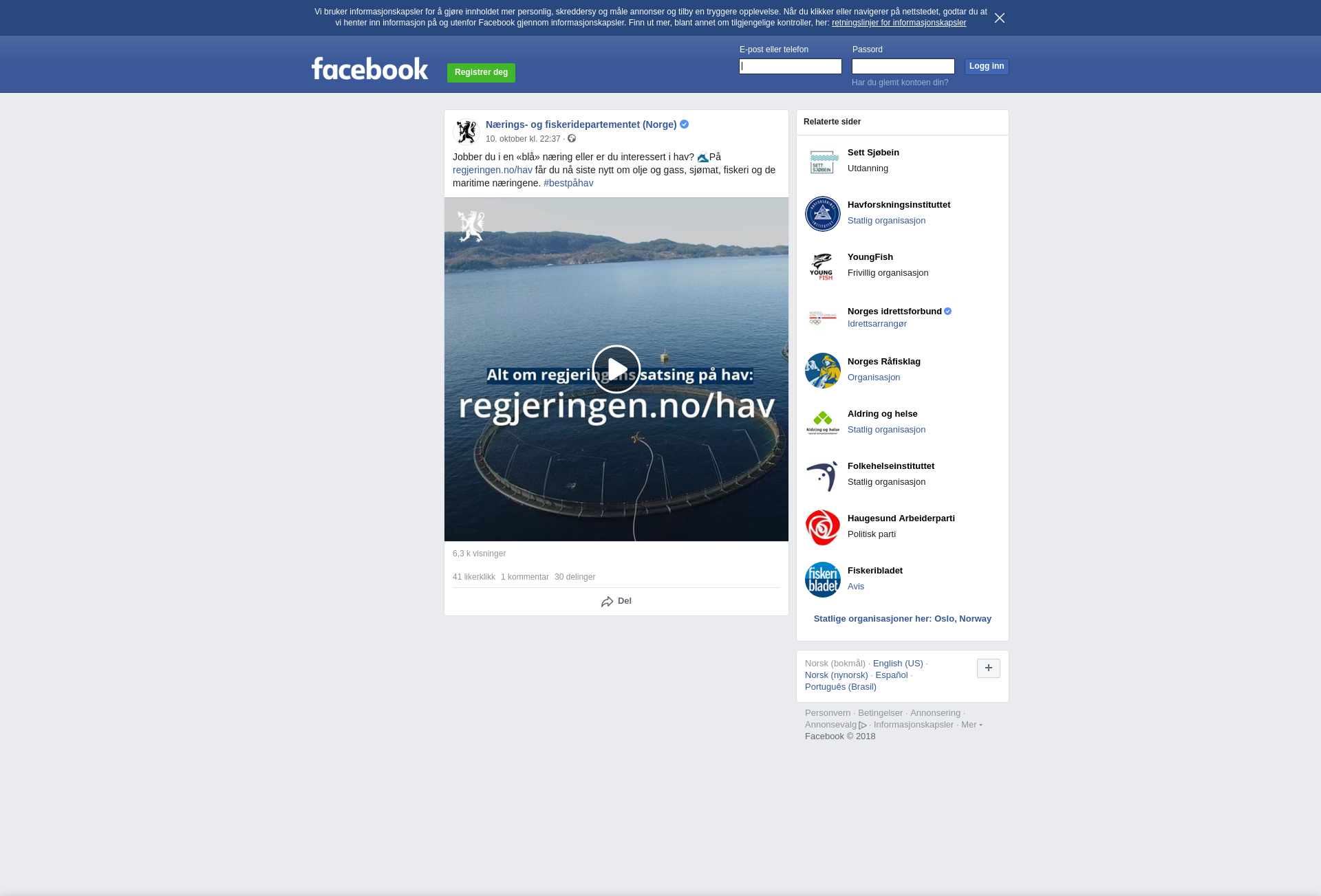
Task: Open the post timestamp 10. oktober kl. 22:37
Action: tap(523, 139)
